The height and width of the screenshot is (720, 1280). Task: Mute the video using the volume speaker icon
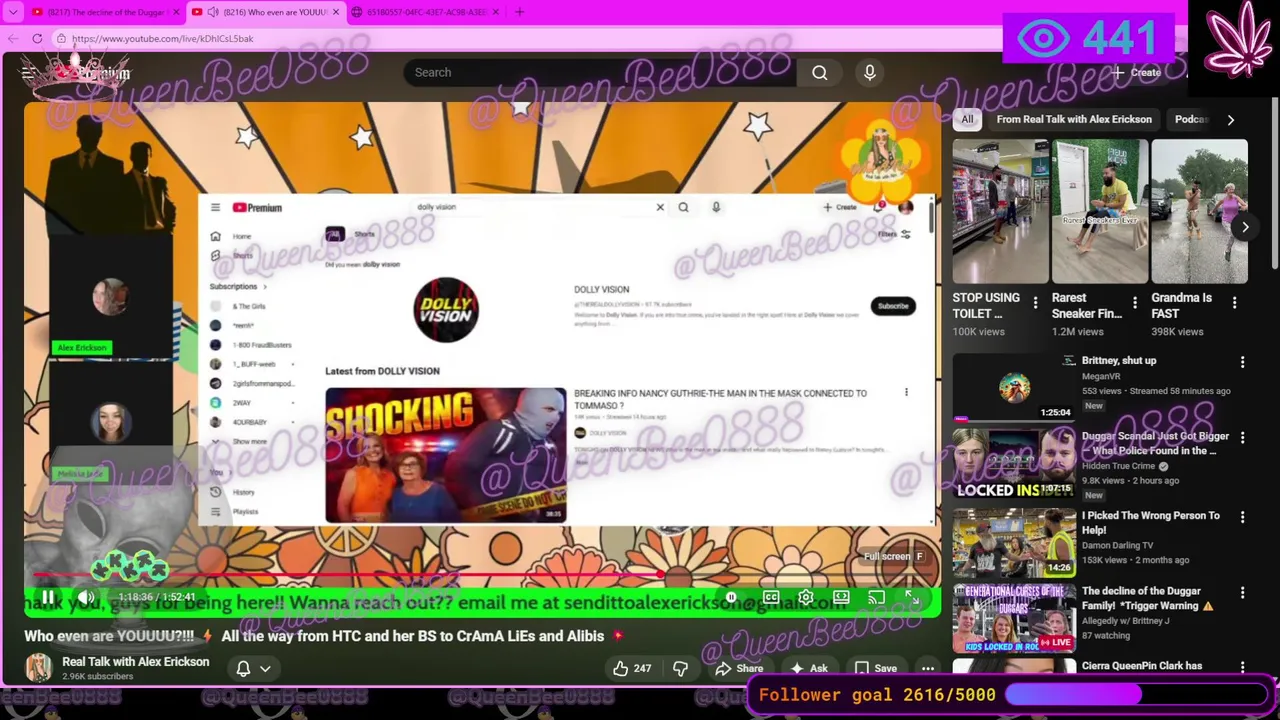click(x=87, y=597)
